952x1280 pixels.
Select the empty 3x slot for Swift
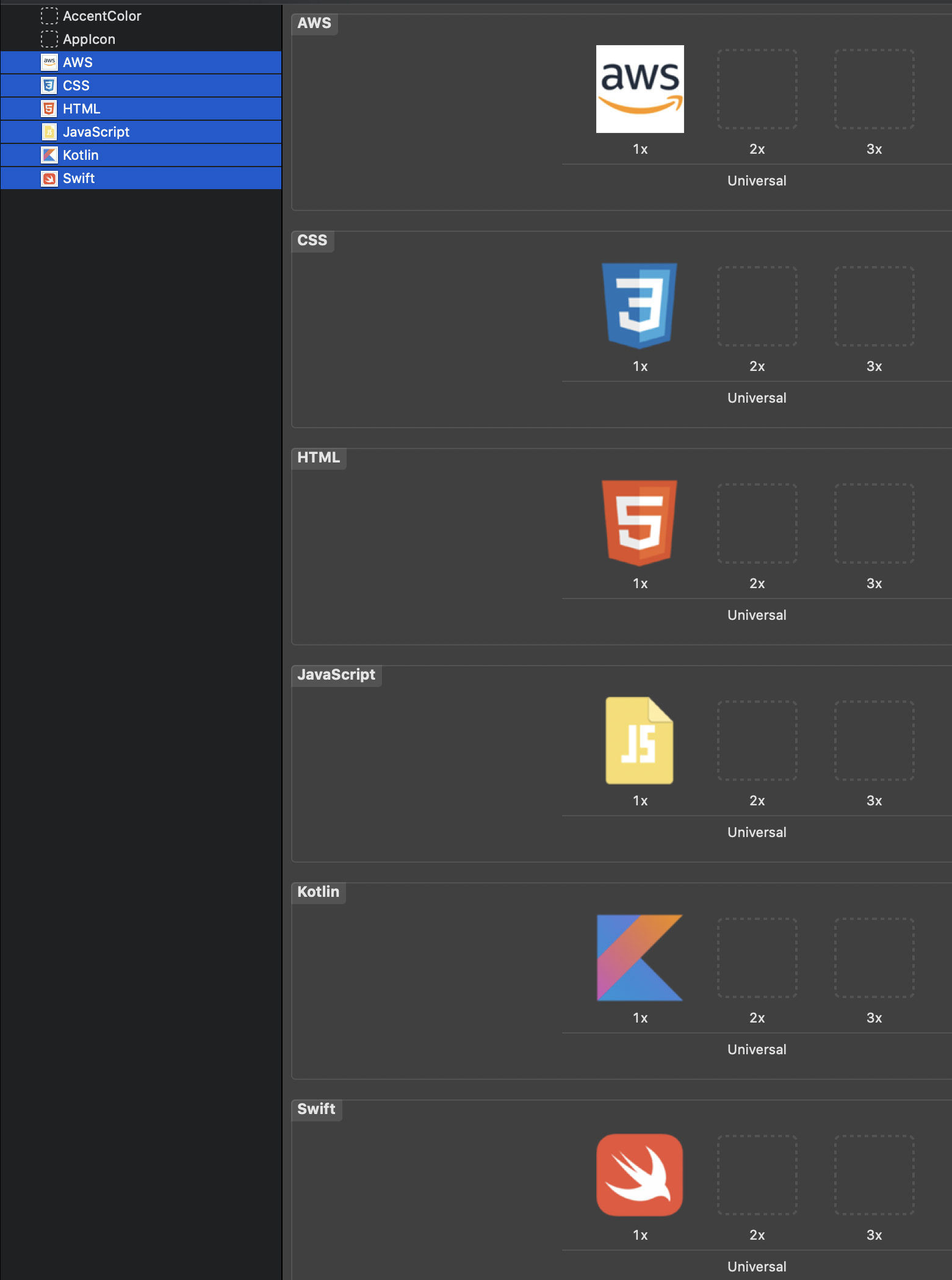tap(874, 1174)
